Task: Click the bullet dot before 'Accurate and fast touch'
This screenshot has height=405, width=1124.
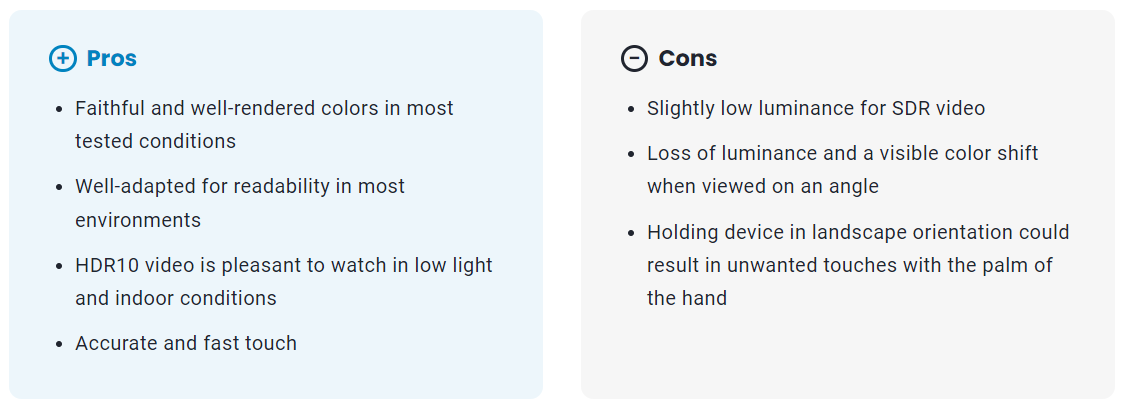Action: tap(59, 344)
